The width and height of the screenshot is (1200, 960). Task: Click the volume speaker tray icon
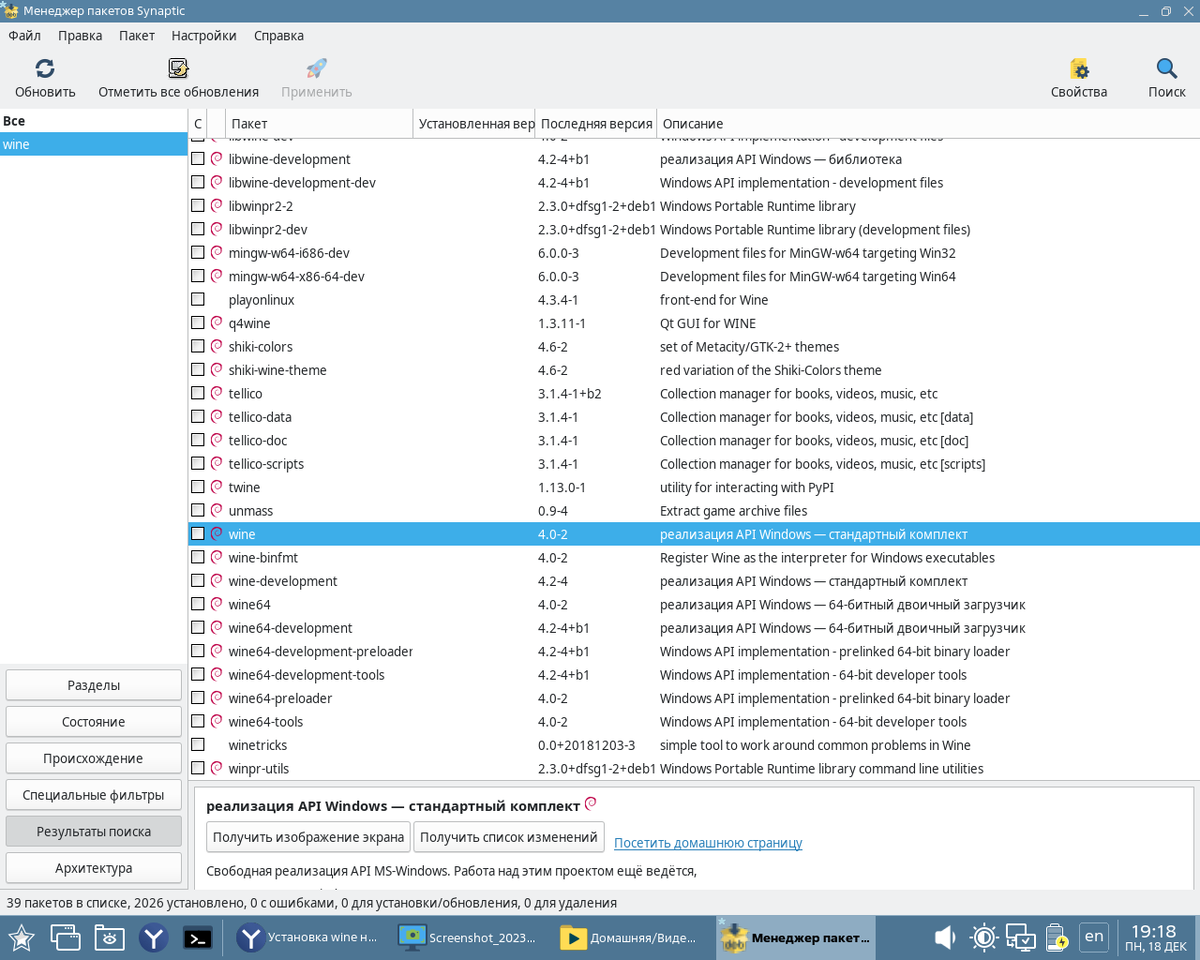tap(945, 937)
